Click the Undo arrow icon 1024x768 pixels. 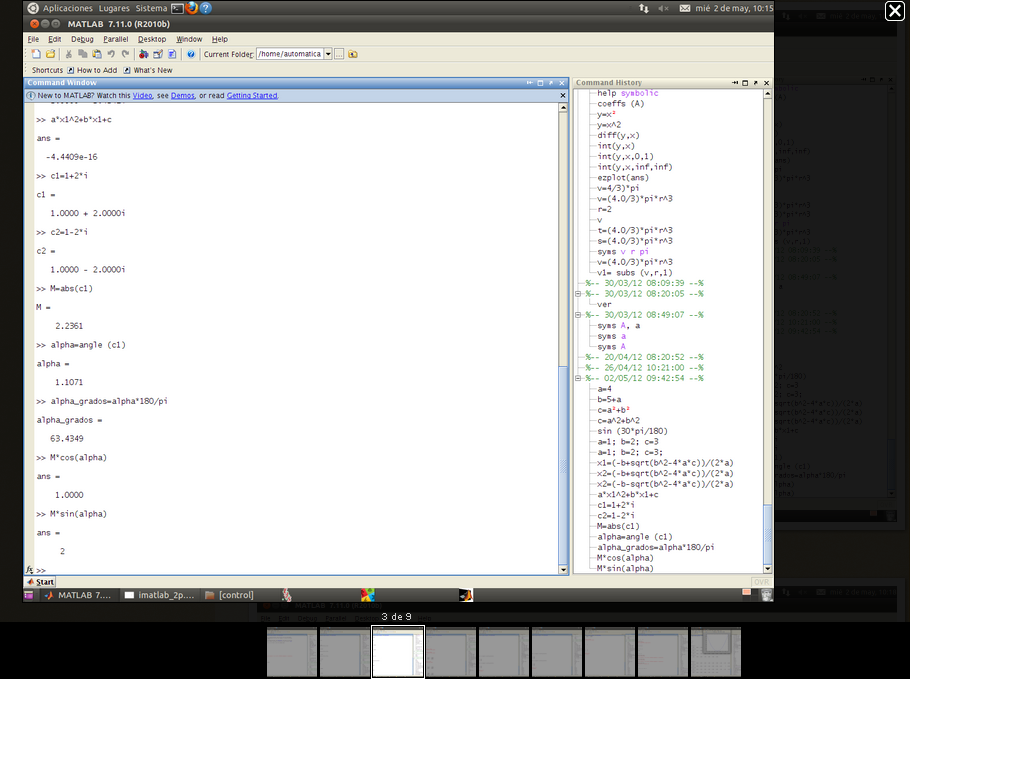(x=111, y=54)
